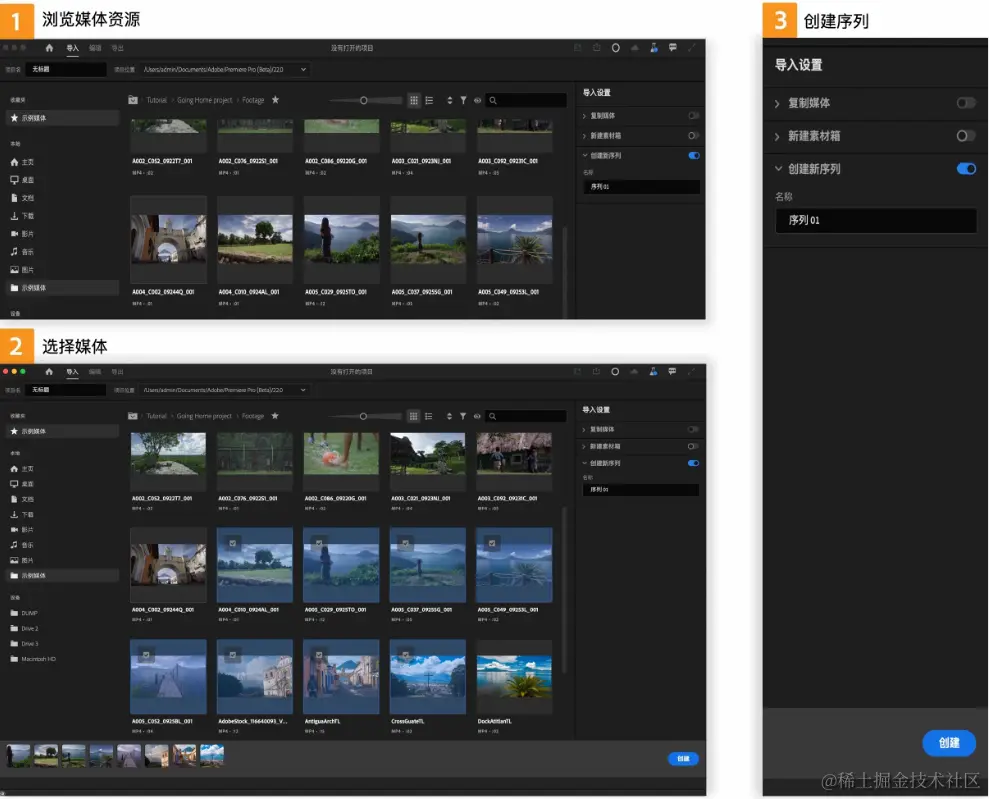Viewport: 989px width, 799px height.
Task: Open the chat bubble icon in step 2 header
Action: 672,371
